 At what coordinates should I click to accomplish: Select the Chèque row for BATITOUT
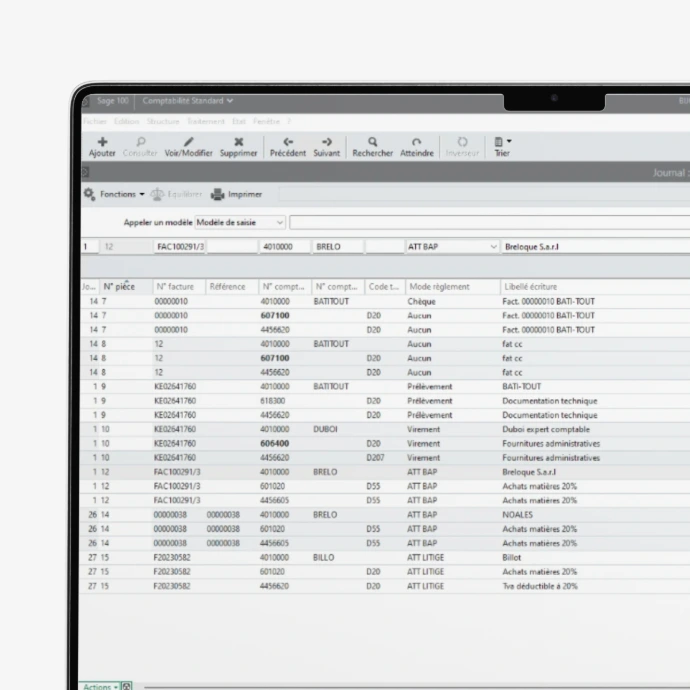(x=385, y=301)
